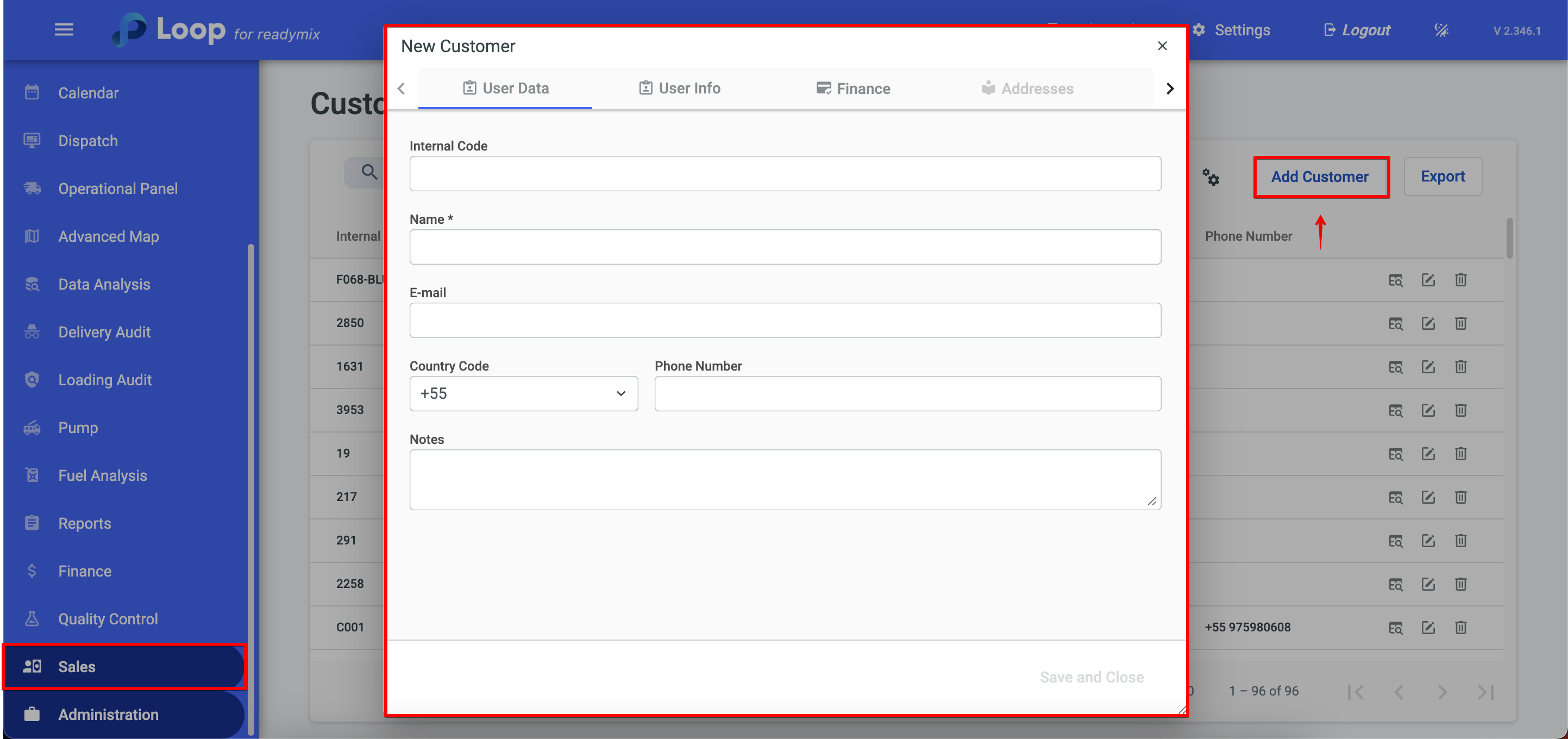Screen dimensions: 1568x739
Task: Click the Logout link
Action: (x=1357, y=30)
